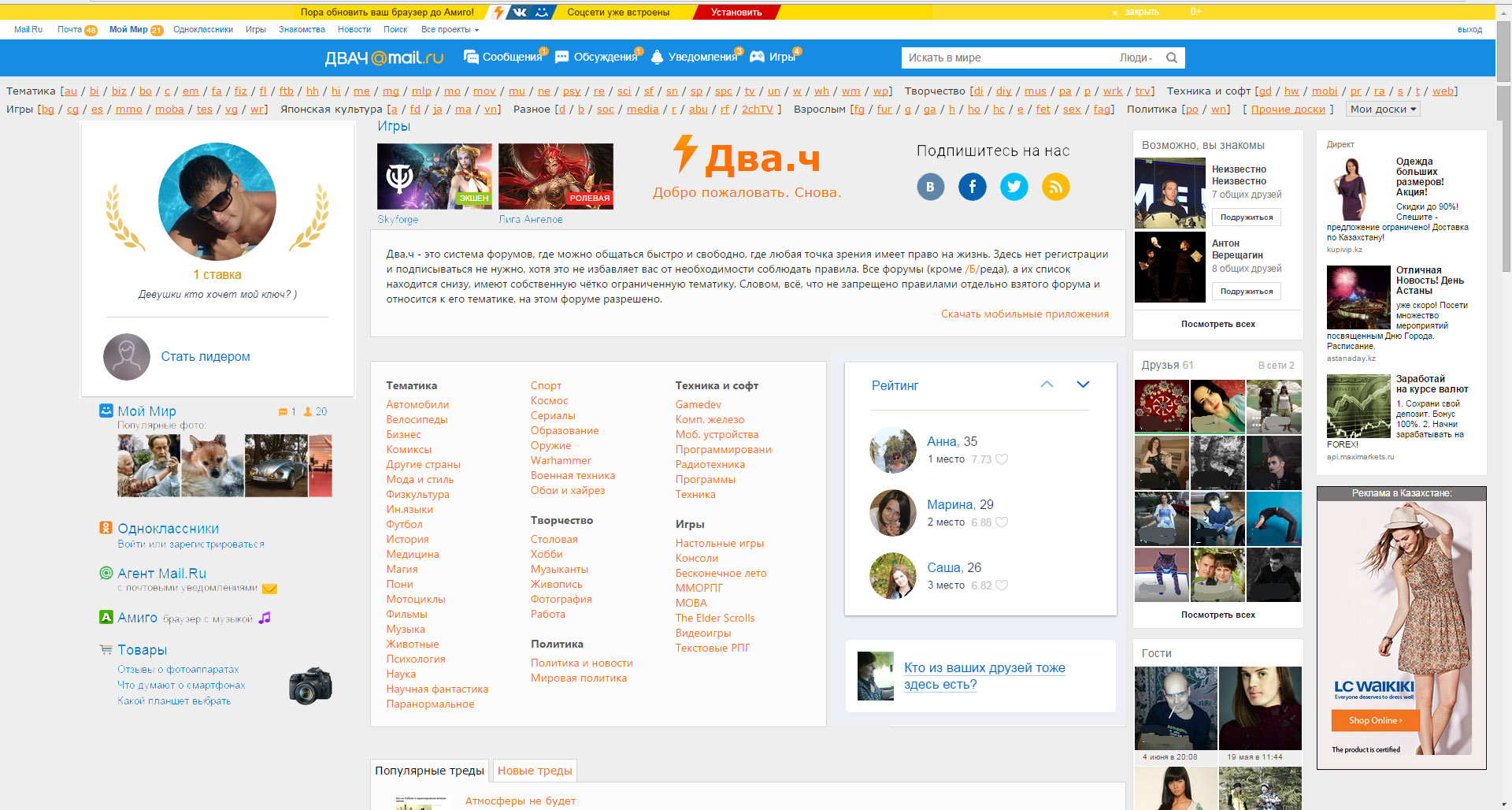The height and width of the screenshot is (810, 1512).
Task: Open Messages via the chat bubble icon
Action: [x=471, y=57]
